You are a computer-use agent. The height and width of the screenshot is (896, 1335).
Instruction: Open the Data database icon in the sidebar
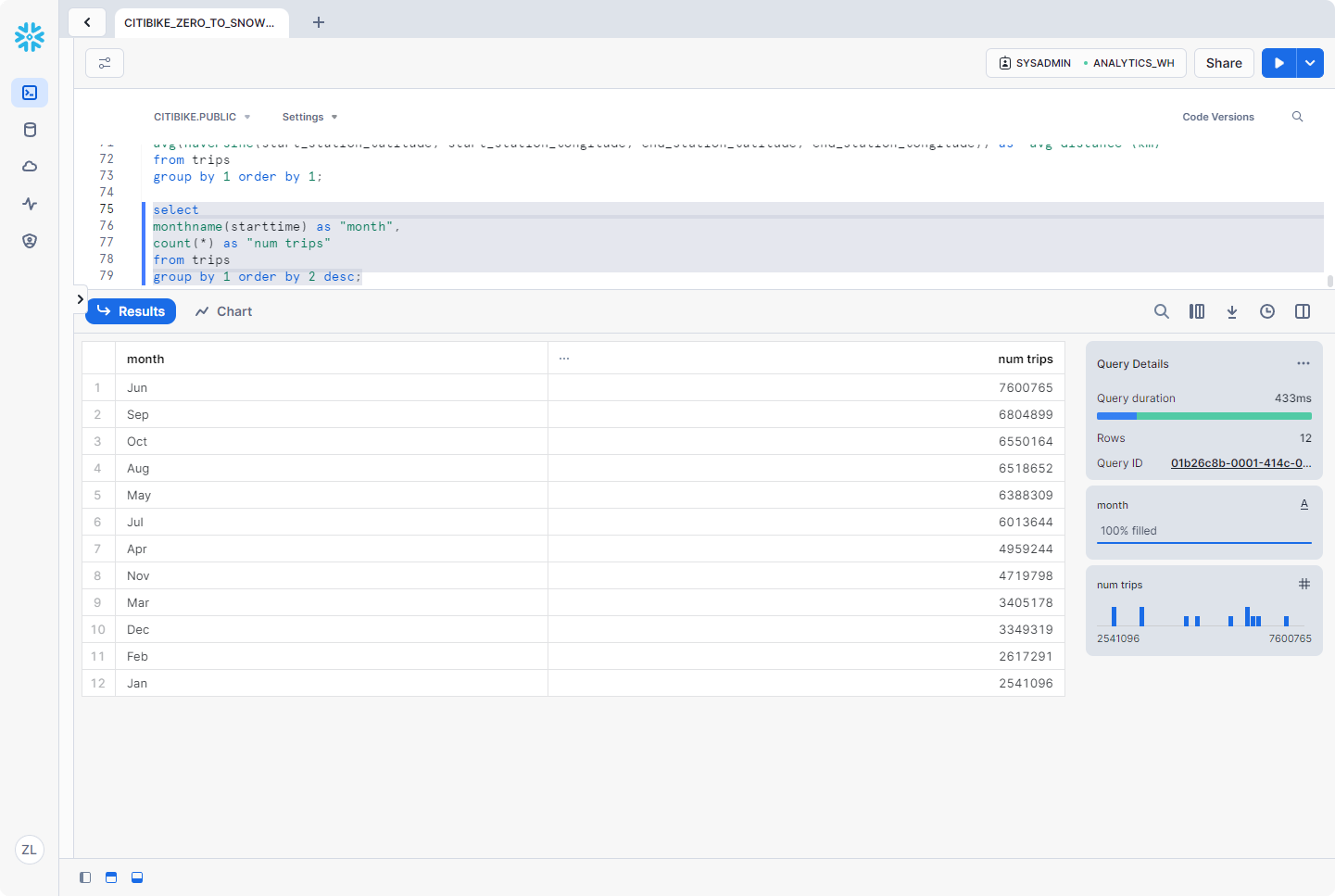coord(30,130)
